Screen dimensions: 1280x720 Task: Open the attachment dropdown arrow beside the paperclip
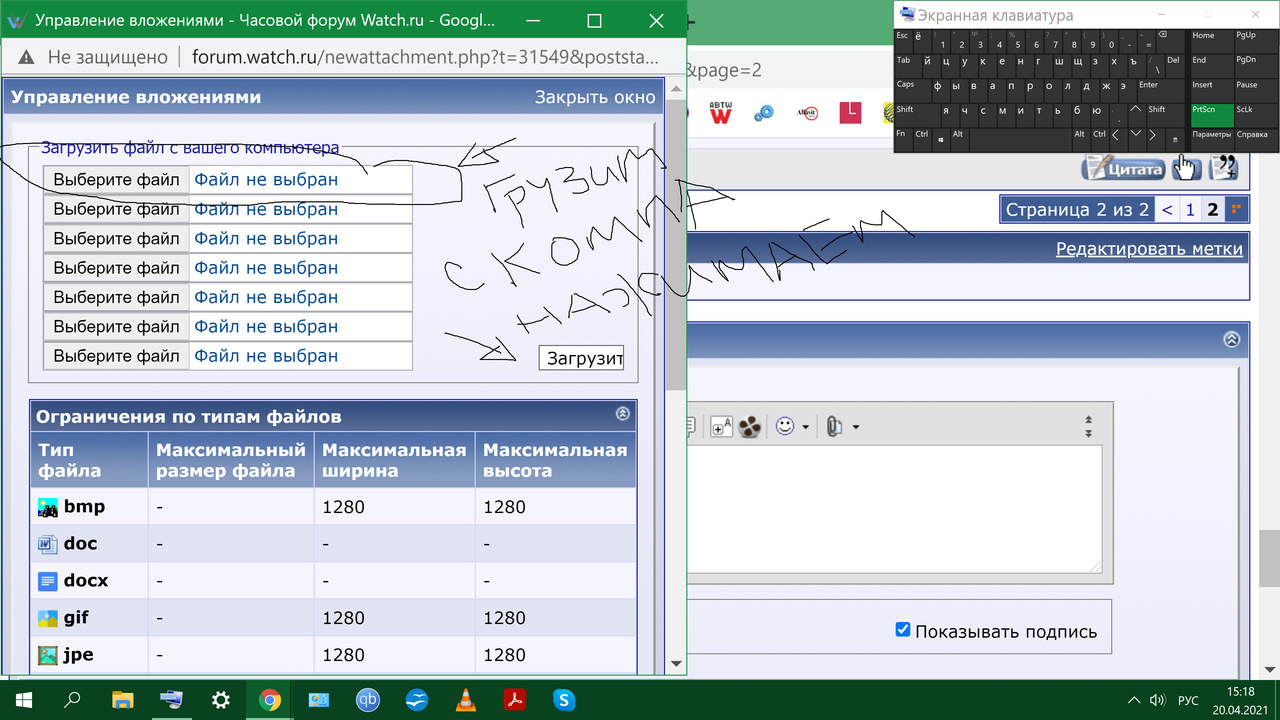[855, 428]
